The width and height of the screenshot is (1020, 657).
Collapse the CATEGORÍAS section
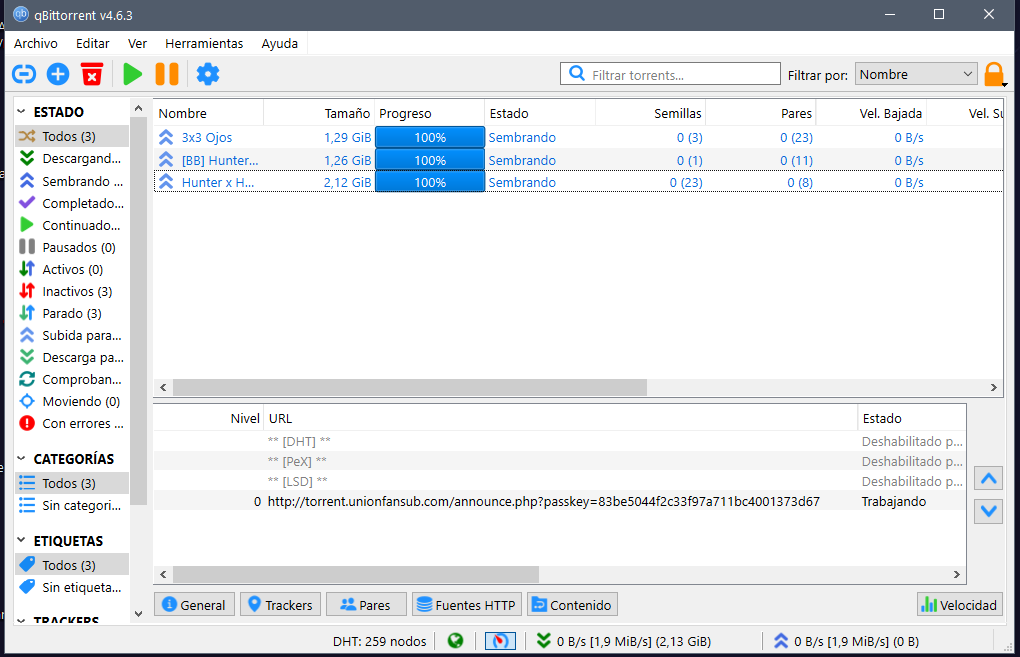pos(21,459)
